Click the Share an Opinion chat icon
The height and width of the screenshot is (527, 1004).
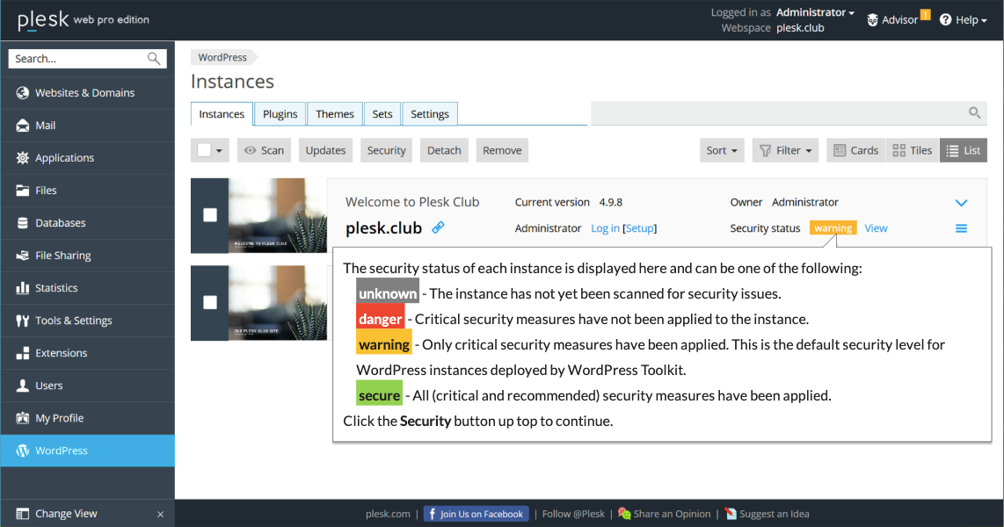[x=624, y=514]
